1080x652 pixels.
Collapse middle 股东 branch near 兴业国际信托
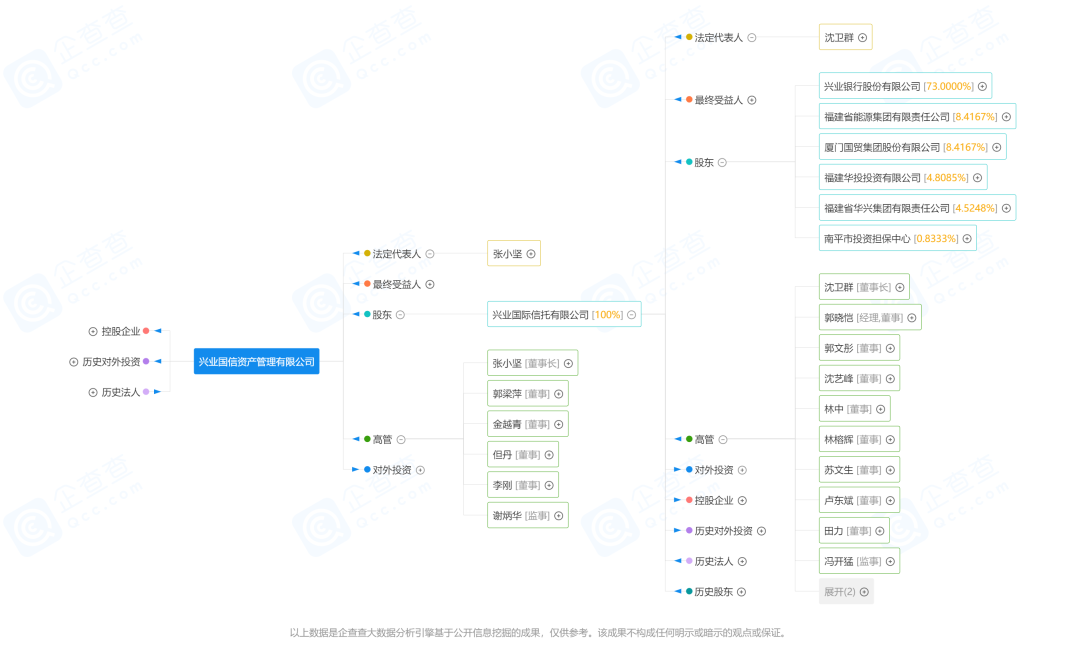click(x=400, y=315)
